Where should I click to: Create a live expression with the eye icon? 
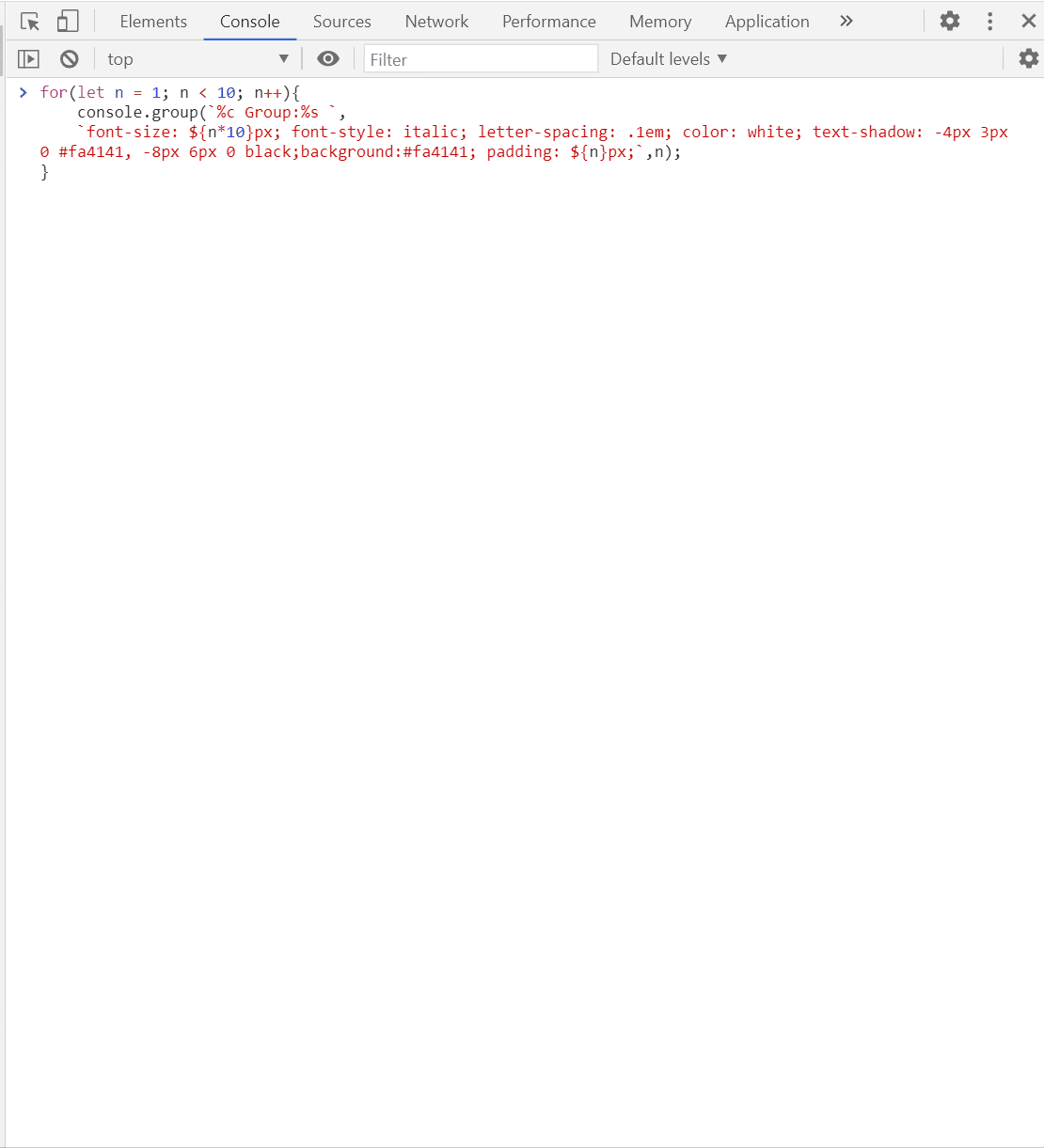(327, 58)
